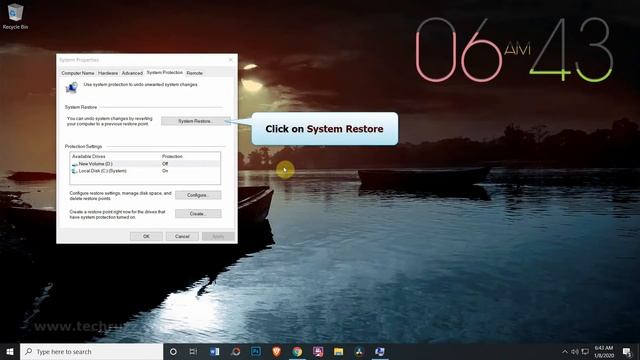Viewport: 640px width, 360px height.
Task: Open the Recycle Bin desktop icon
Action: pyautogui.click(x=15, y=16)
